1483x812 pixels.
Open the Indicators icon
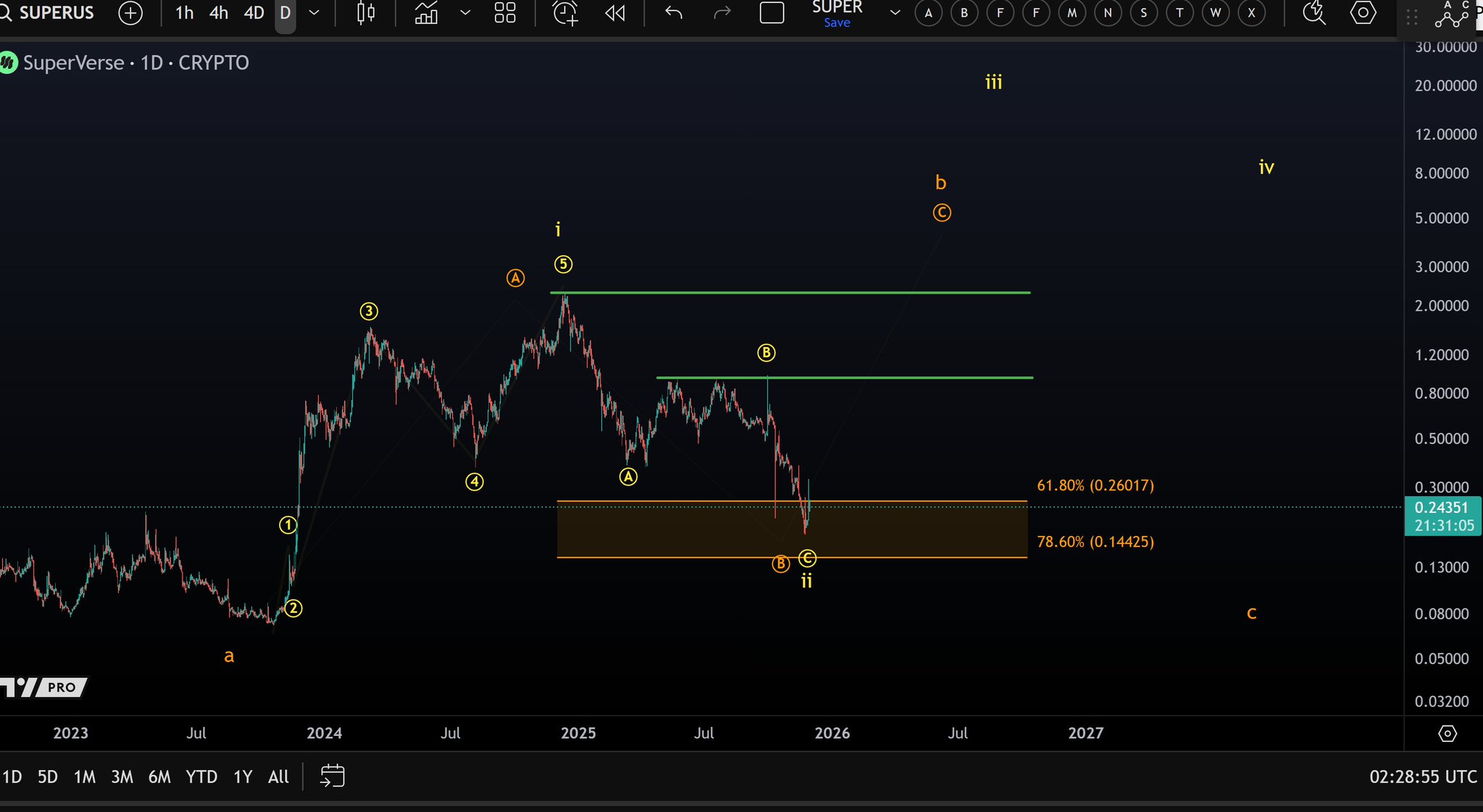[426, 13]
